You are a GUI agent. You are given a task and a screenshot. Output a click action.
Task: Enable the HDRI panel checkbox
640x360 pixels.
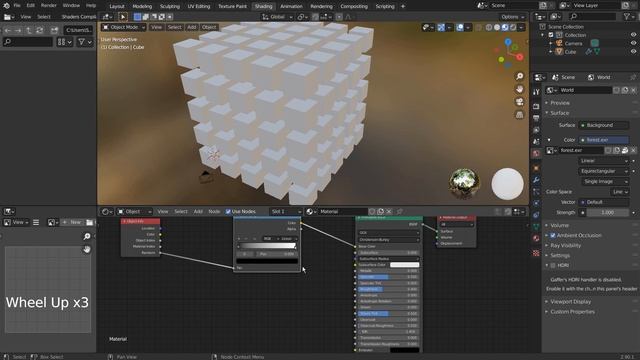[x=553, y=265]
